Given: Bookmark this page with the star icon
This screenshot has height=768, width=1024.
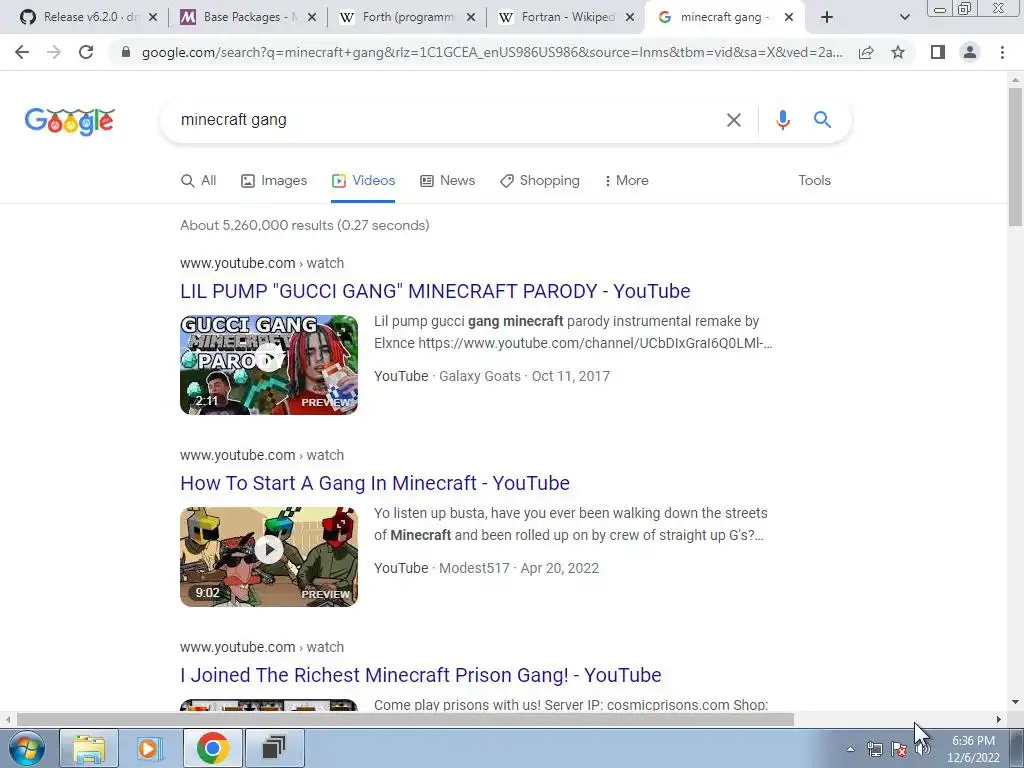Looking at the screenshot, I should (898, 52).
